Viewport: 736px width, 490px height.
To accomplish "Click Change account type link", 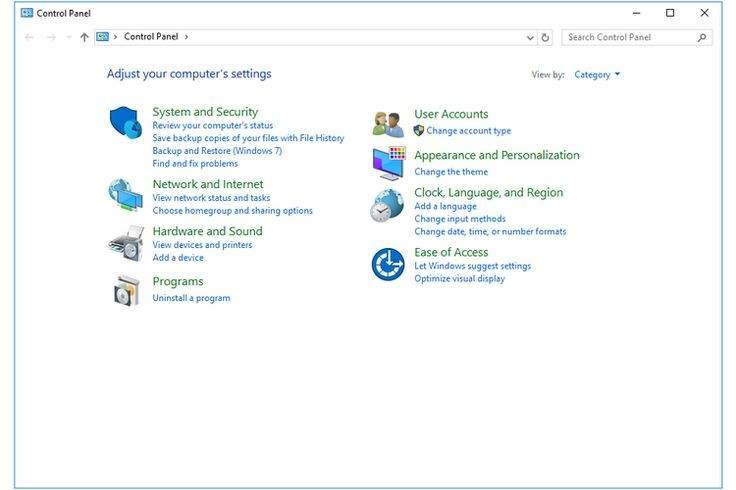I will [x=468, y=131].
